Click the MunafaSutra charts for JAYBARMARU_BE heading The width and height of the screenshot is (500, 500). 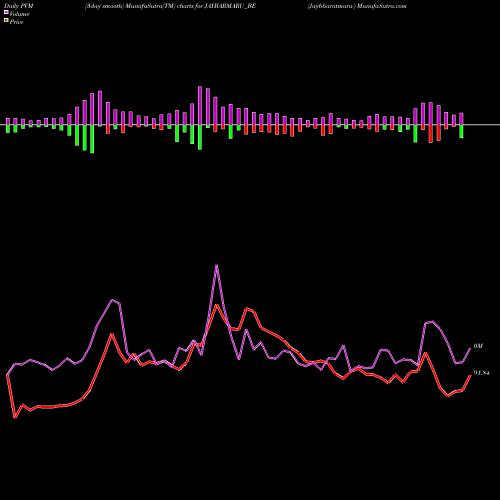[170, 6]
